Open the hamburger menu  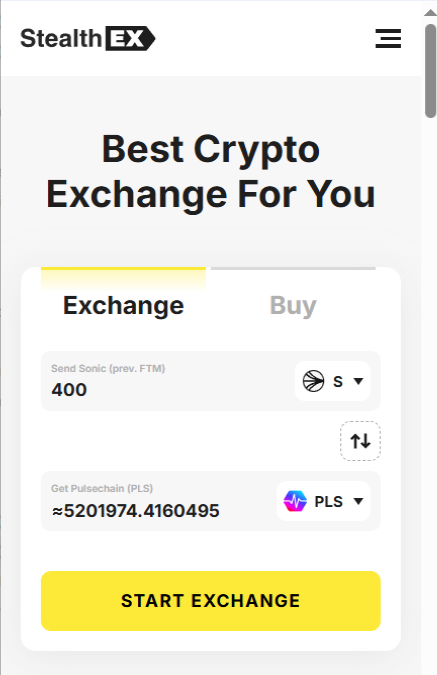tap(388, 38)
